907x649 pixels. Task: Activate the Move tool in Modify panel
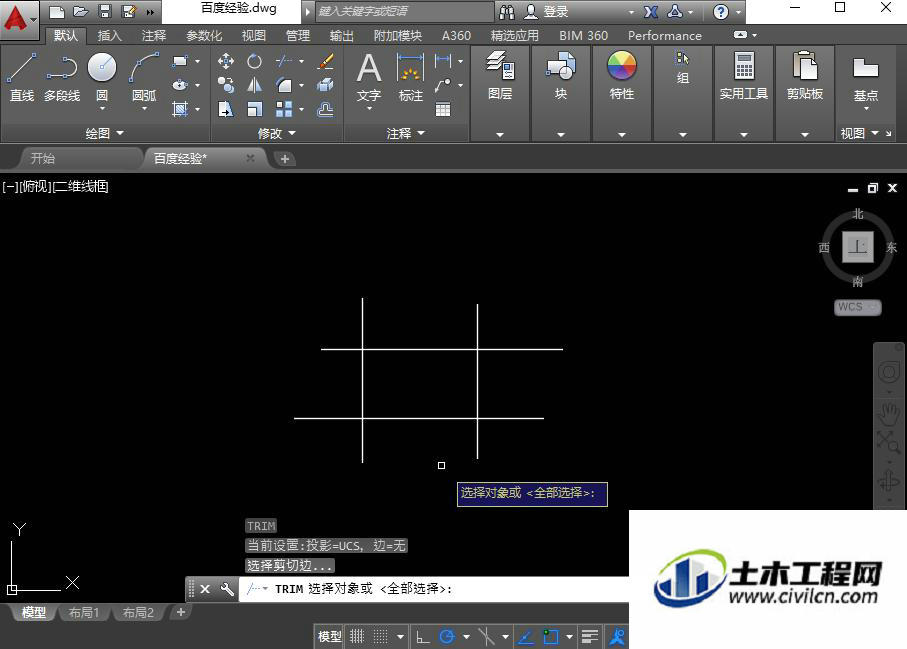tap(226, 61)
